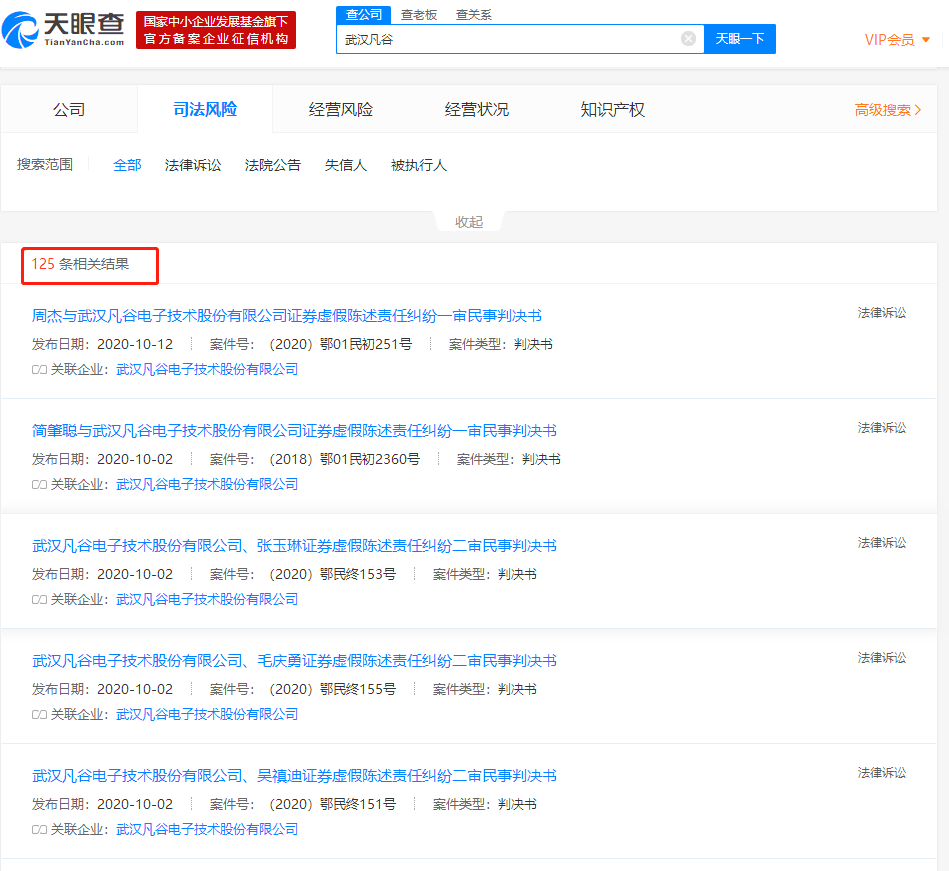Viewport: 949px width, 871px height.
Task: Open related company link under case 鄂01民初251号
Action: pyautogui.click(x=207, y=369)
